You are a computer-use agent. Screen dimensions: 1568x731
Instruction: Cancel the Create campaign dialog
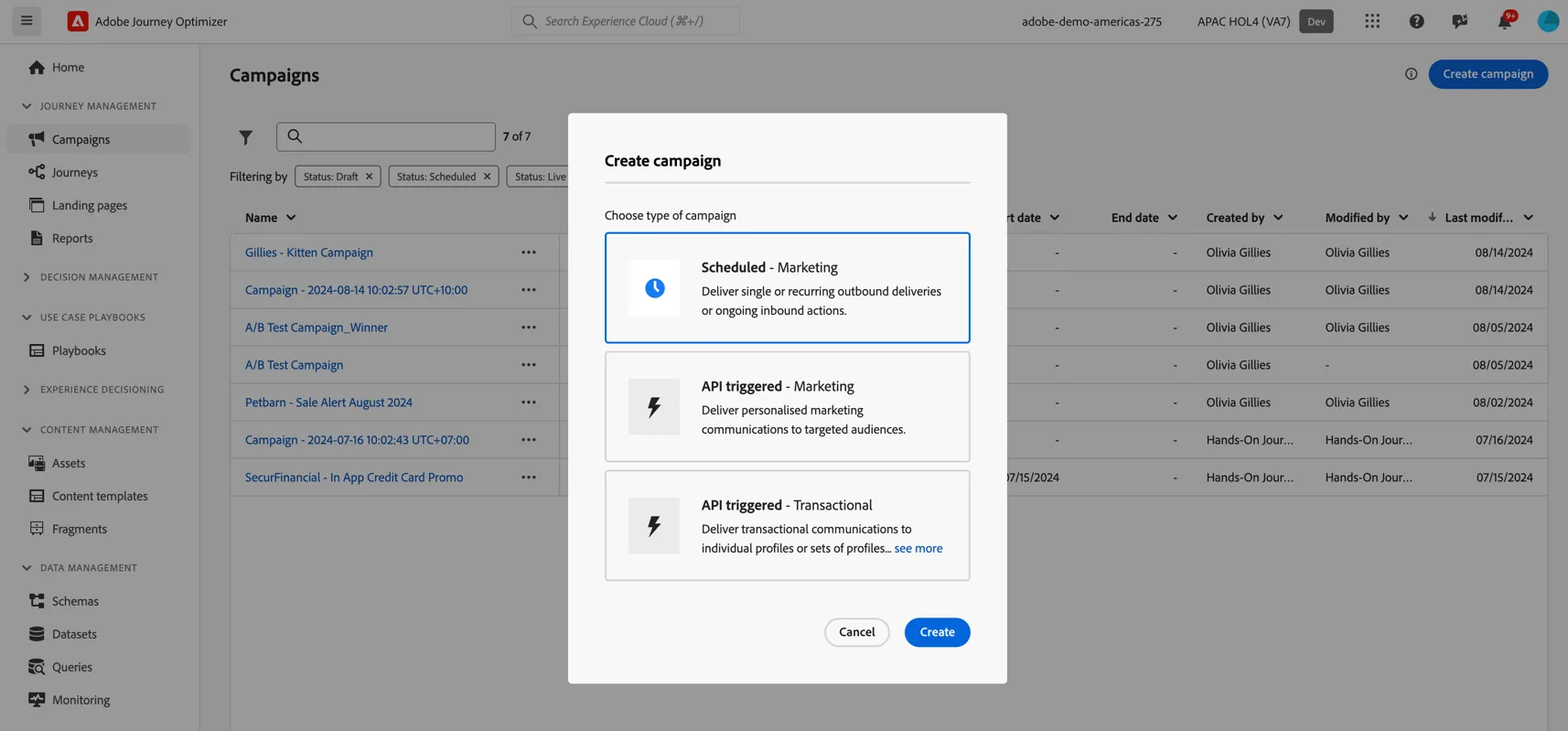click(856, 632)
